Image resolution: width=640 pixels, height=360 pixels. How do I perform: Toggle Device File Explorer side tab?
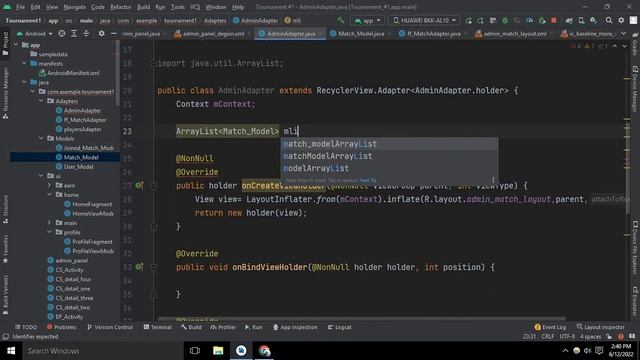(635, 248)
